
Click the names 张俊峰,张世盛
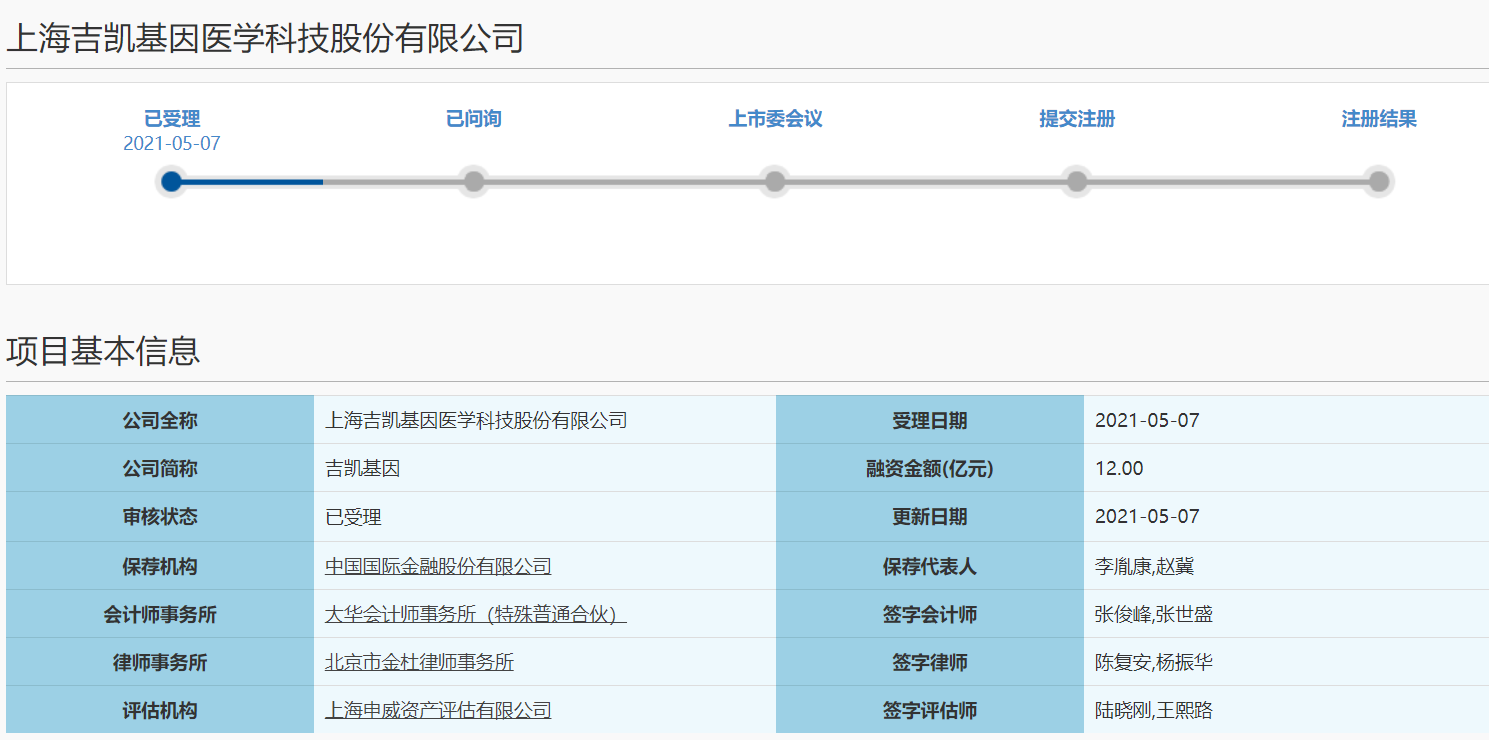click(1154, 614)
